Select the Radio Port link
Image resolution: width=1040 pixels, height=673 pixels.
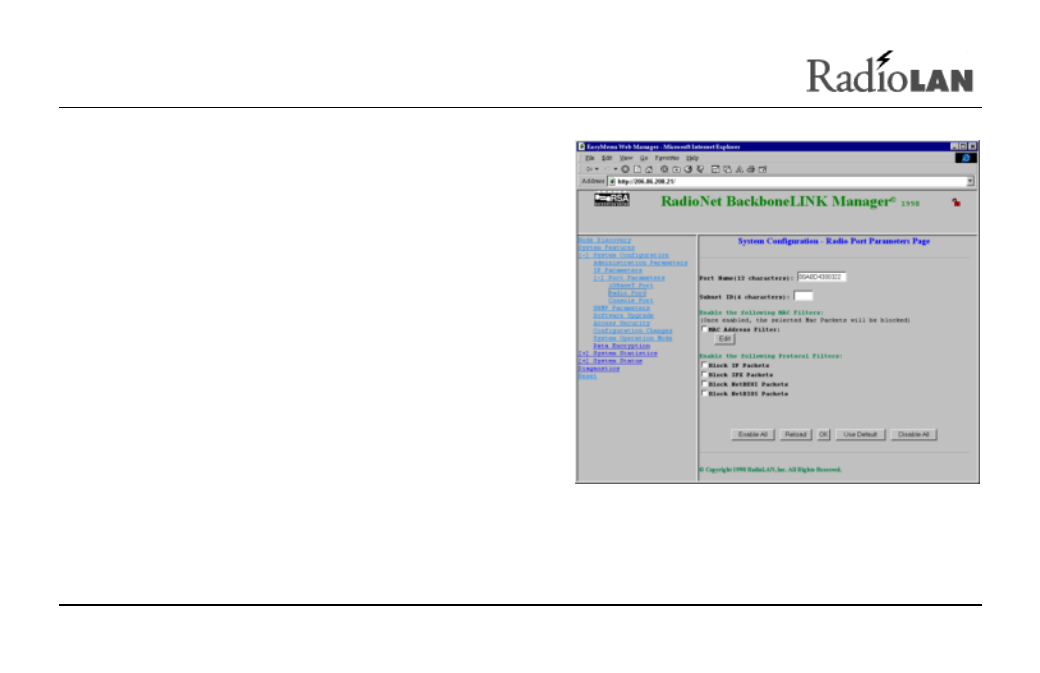[x=627, y=293]
